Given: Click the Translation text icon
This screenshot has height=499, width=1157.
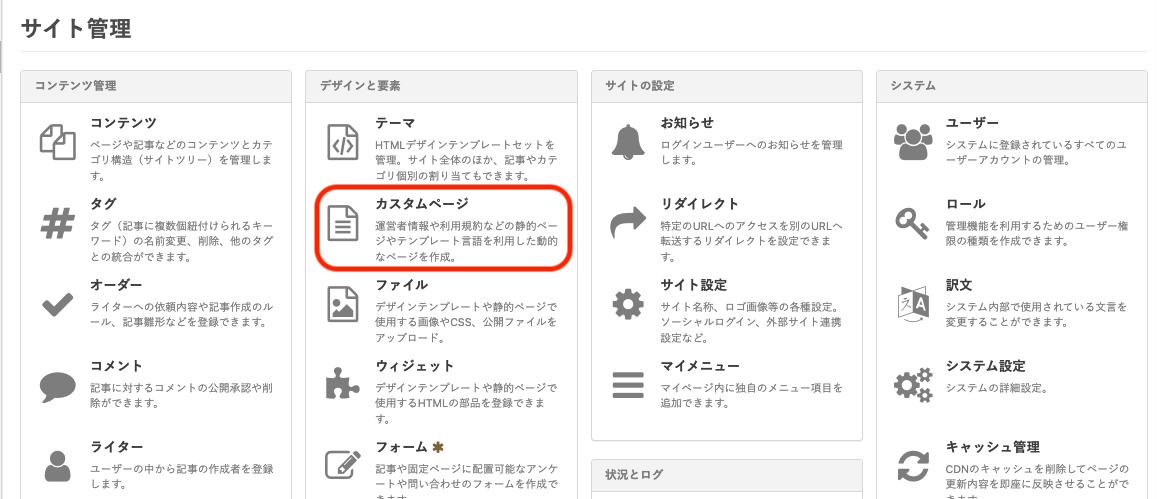Looking at the screenshot, I should coord(913,304).
